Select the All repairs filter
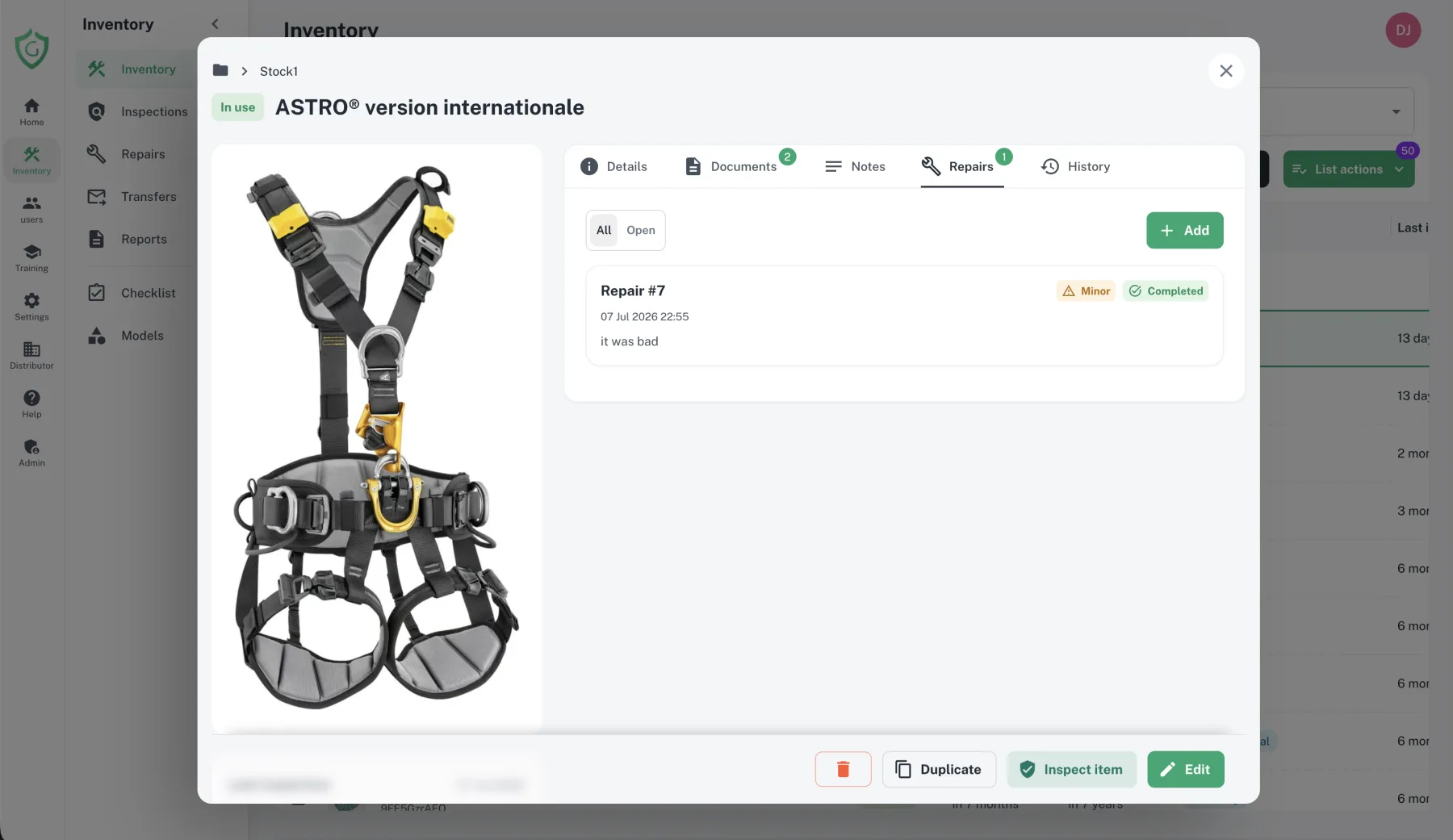 click(604, 230)
